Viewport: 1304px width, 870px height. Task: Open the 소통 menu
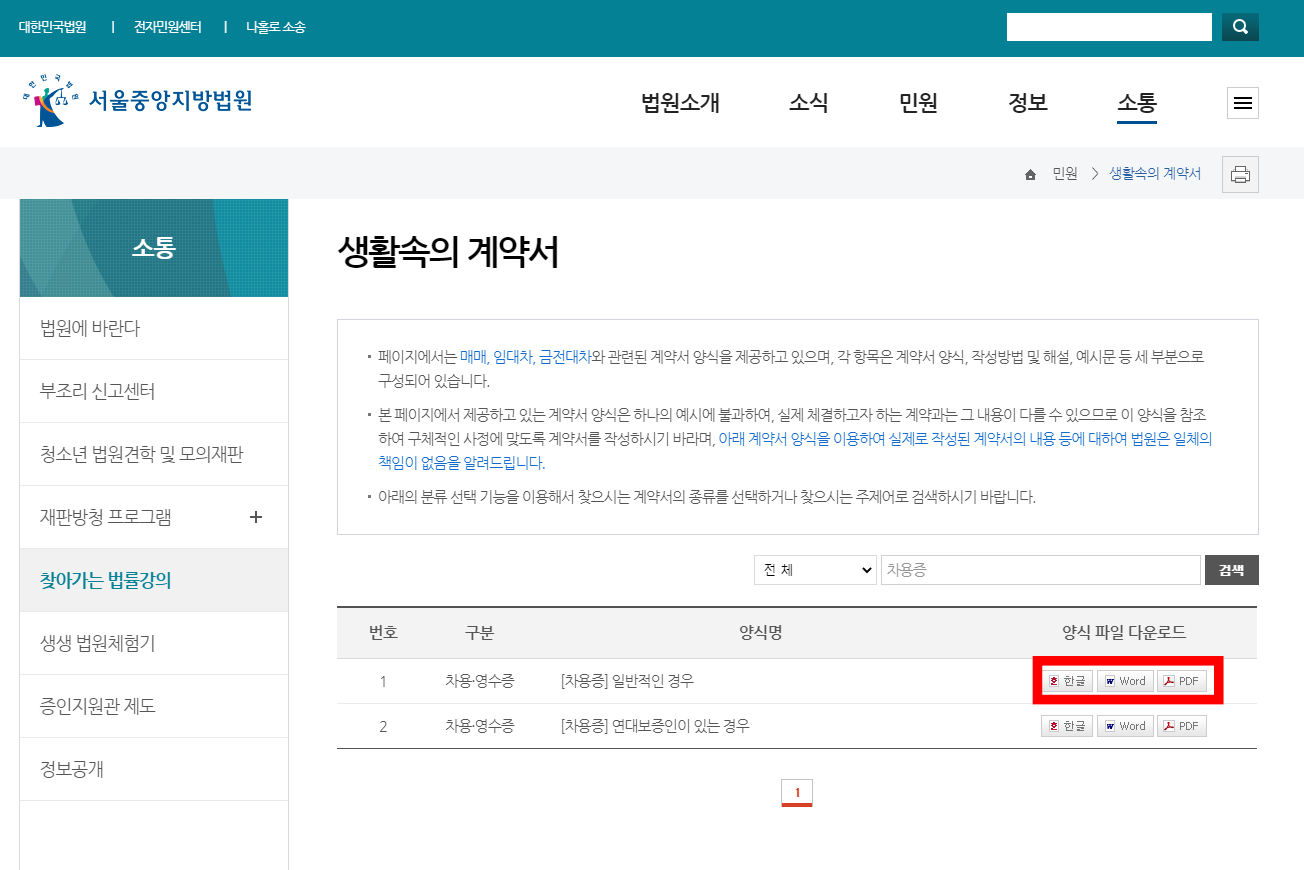[x=1135, y=102]
